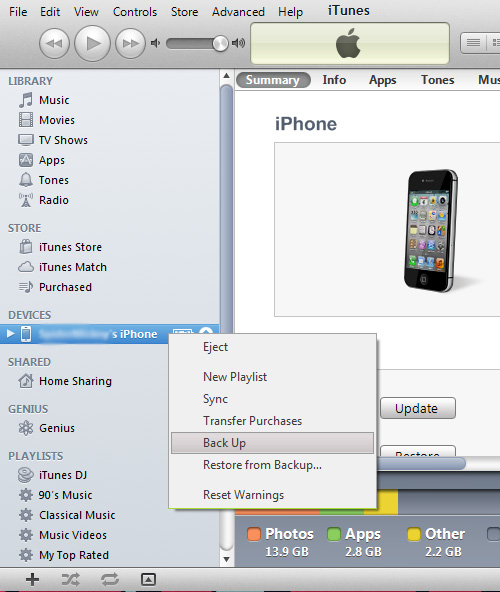The width and height of the screenshot is (500, 592).
Task: Adjust the volume slider knob
Action: [x=220, y=43]
